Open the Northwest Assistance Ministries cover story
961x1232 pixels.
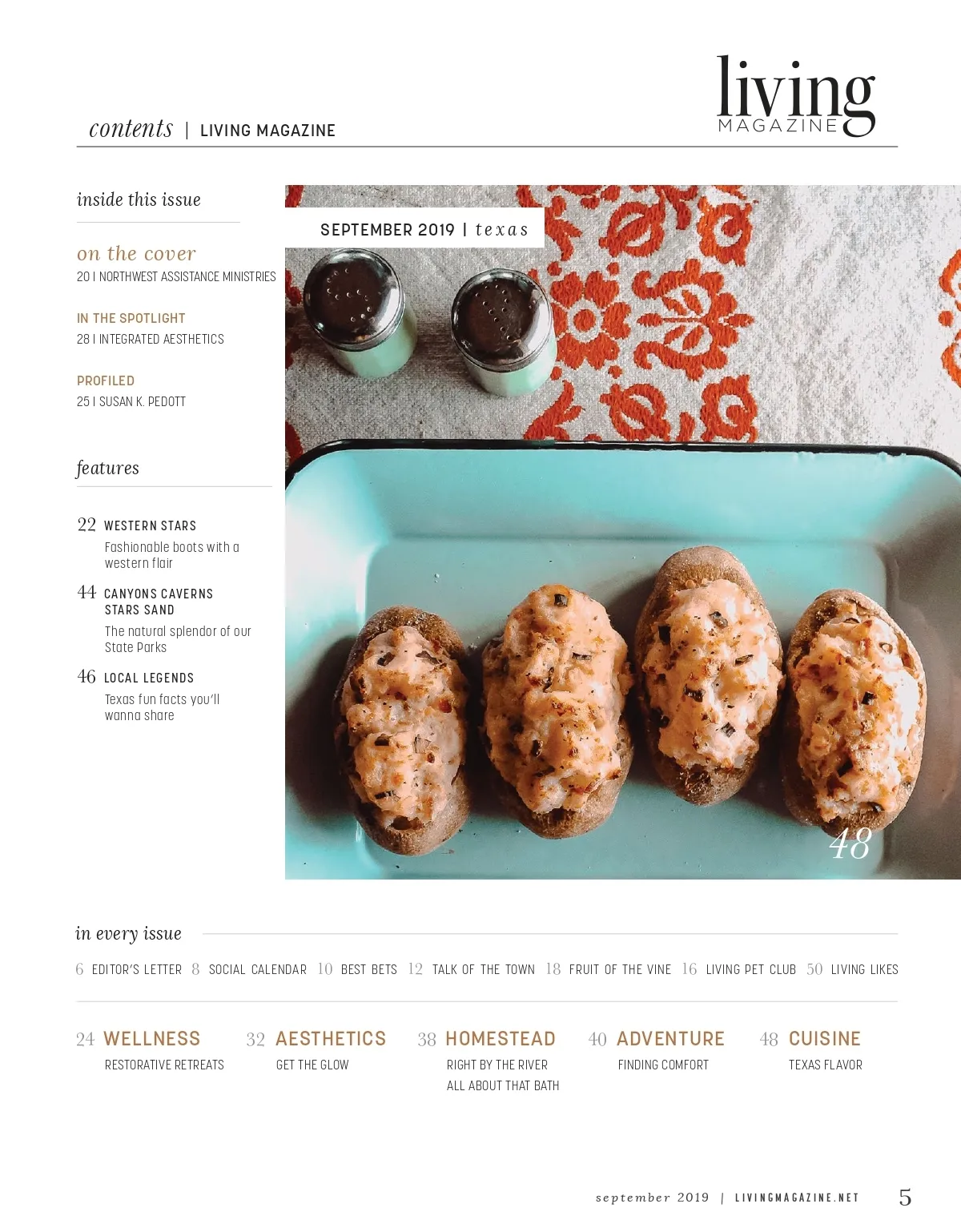176,276
